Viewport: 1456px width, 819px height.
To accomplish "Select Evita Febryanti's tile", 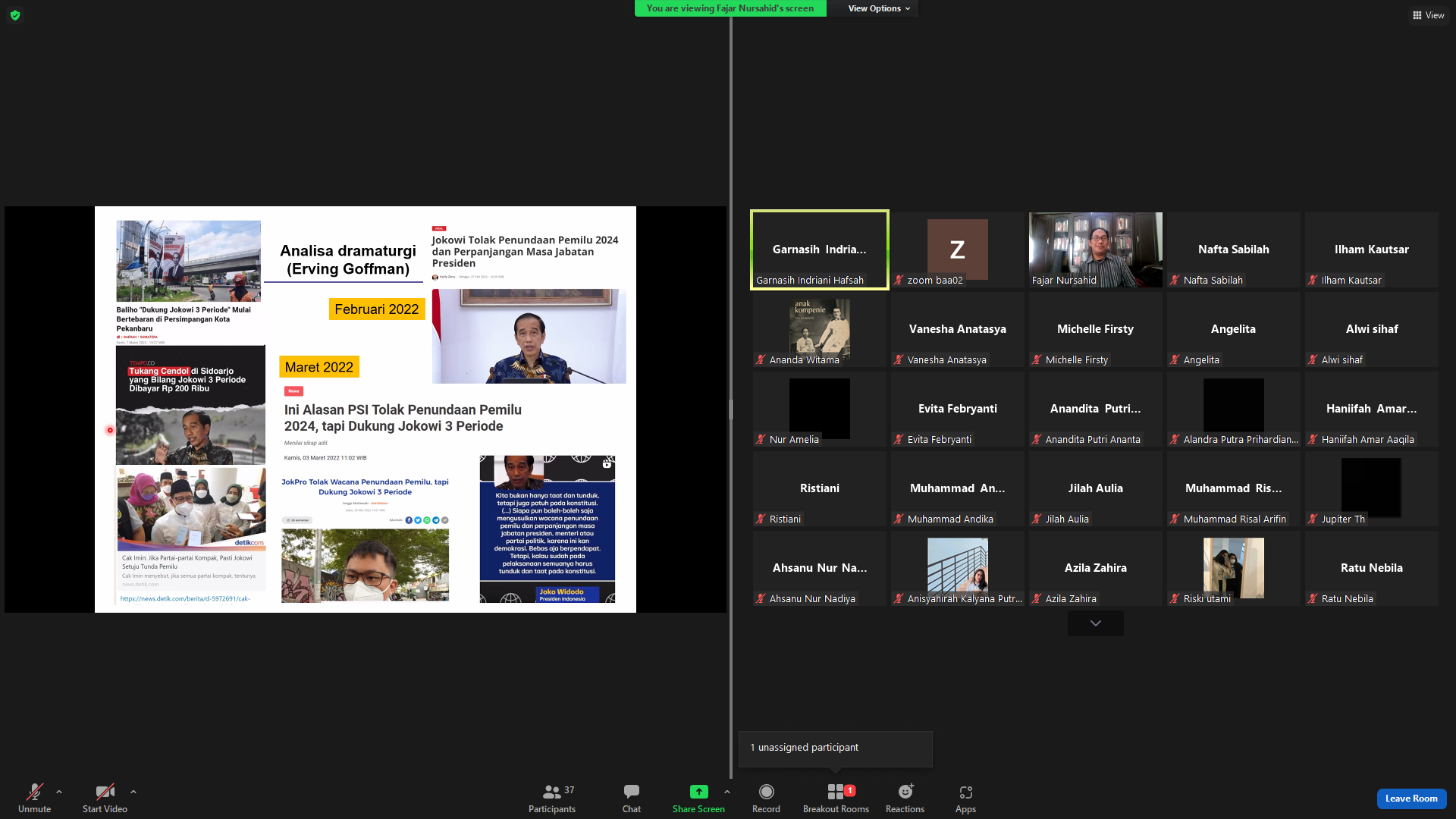I will tap(957, 409).
